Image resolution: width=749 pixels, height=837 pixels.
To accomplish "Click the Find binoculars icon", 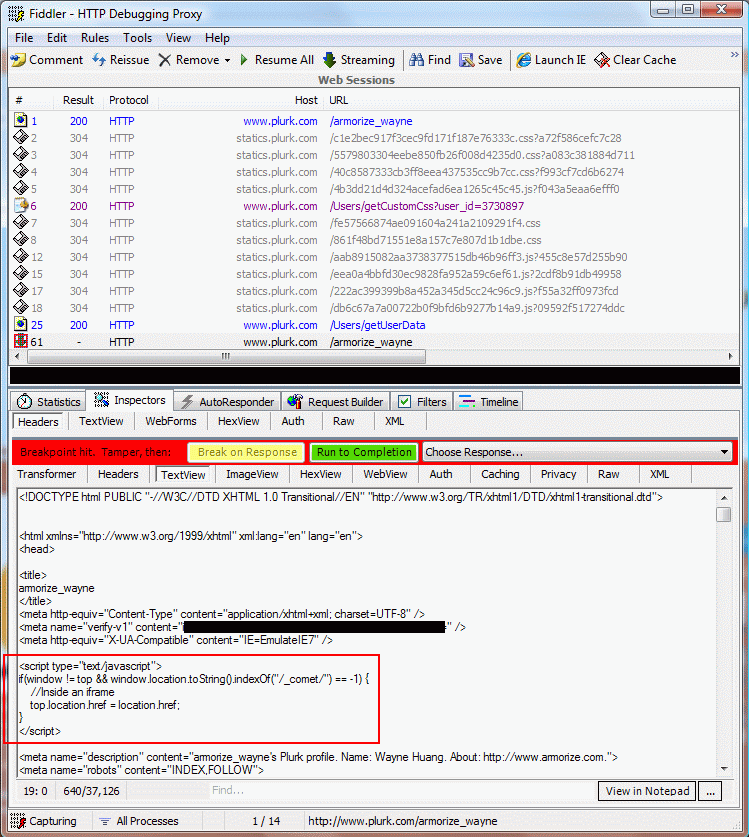I will pos(416,60).
